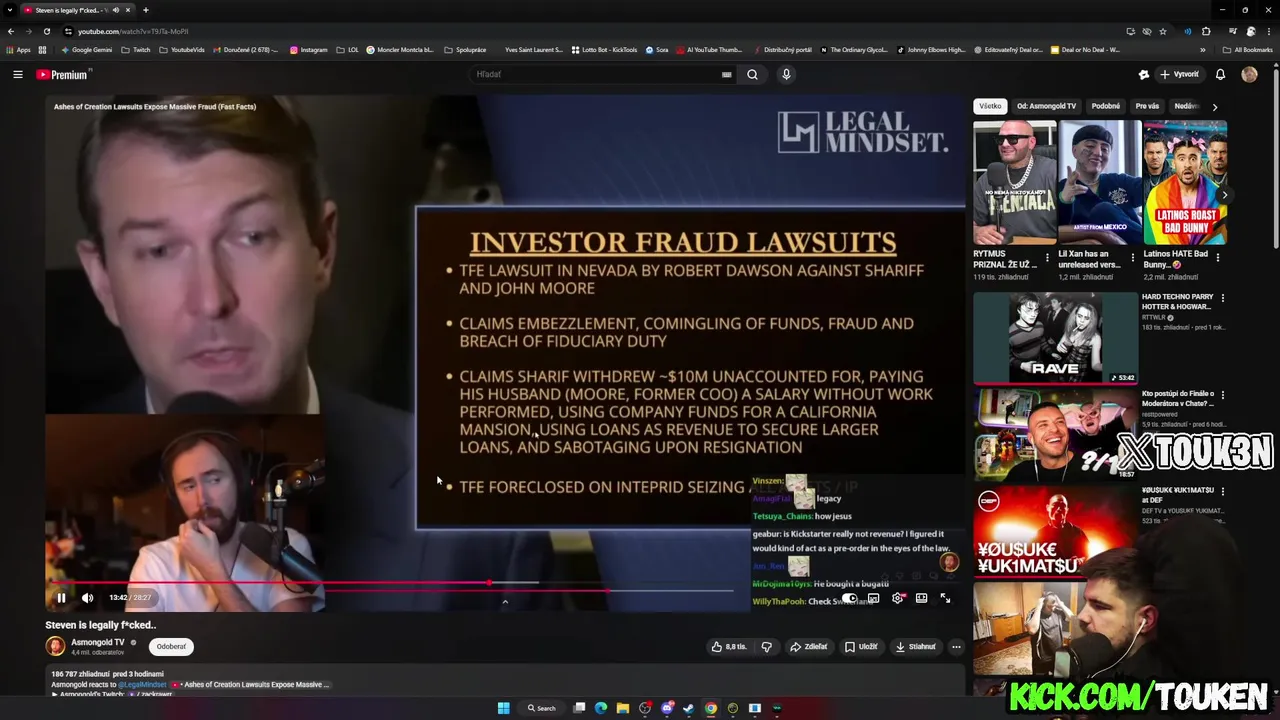
Task: Open YouTube notifications bell
Action: coord(1220,74)
